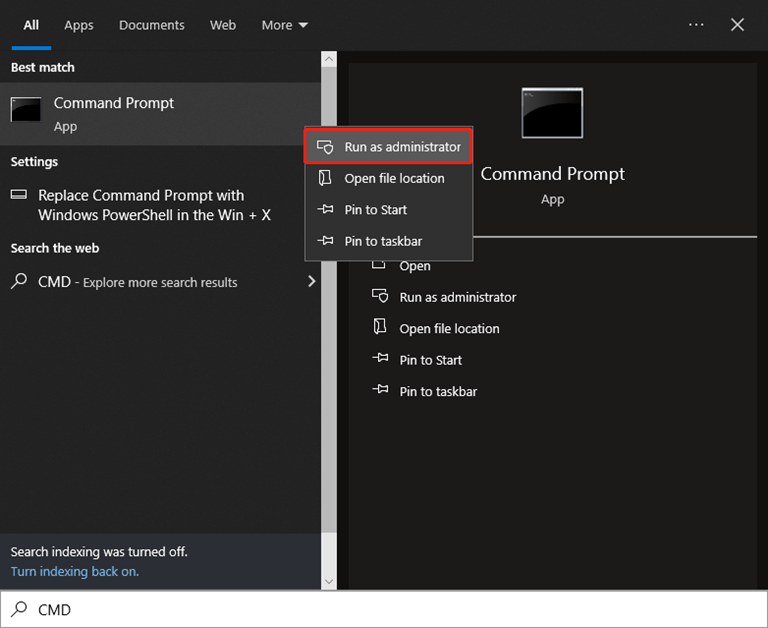The image size is (768, 628).
Task: Click Search indexing was turned off message
Action: click(x=99, y=552)
